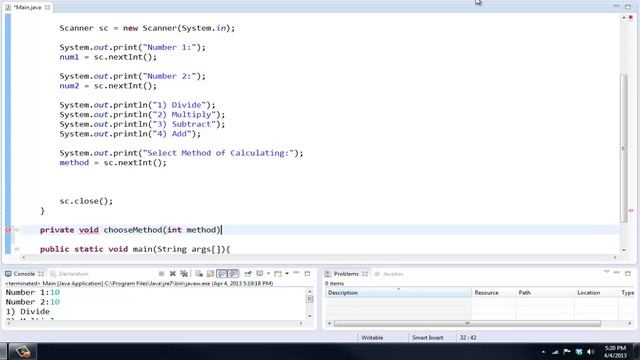Click the error marker beside chooseMethod line

pyautogui.click(x=8, y=230)
